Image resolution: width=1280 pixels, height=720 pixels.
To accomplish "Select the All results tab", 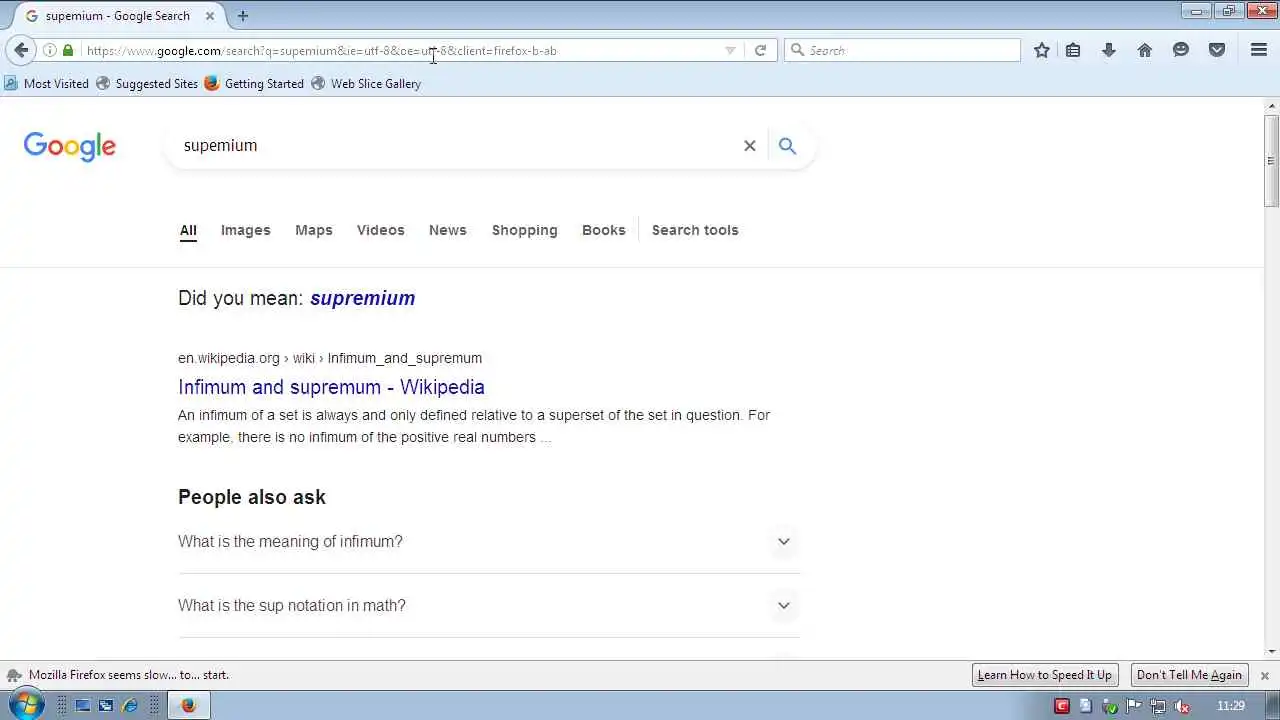I will pos(188,230).
